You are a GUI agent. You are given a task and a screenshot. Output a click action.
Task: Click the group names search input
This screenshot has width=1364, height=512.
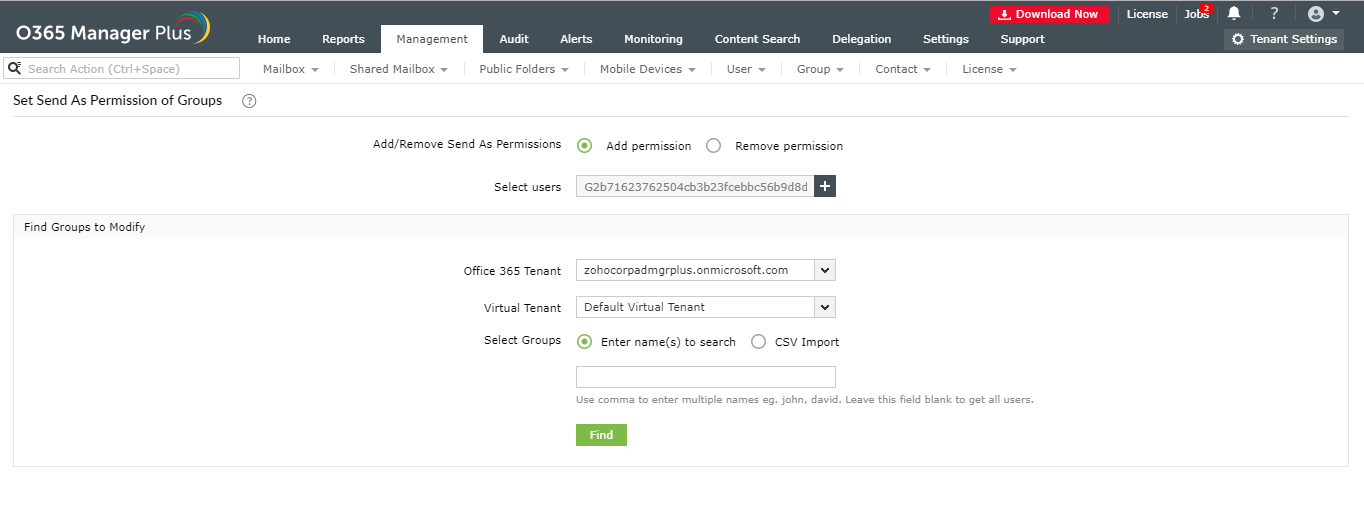(x=706, y=377)
